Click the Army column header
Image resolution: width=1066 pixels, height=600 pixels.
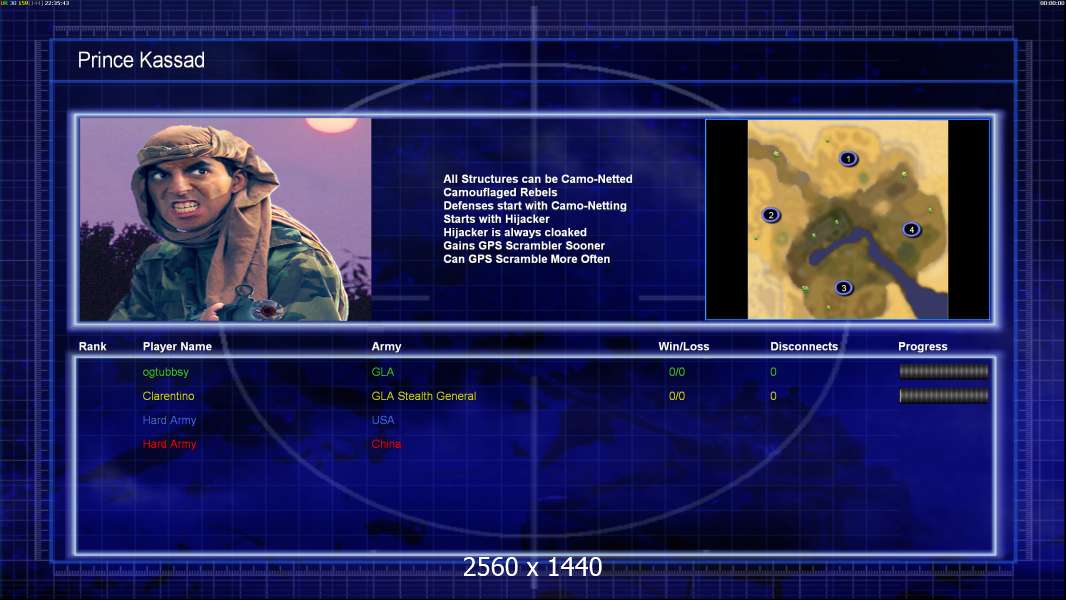pyautogui.click(x=386, y=347)
